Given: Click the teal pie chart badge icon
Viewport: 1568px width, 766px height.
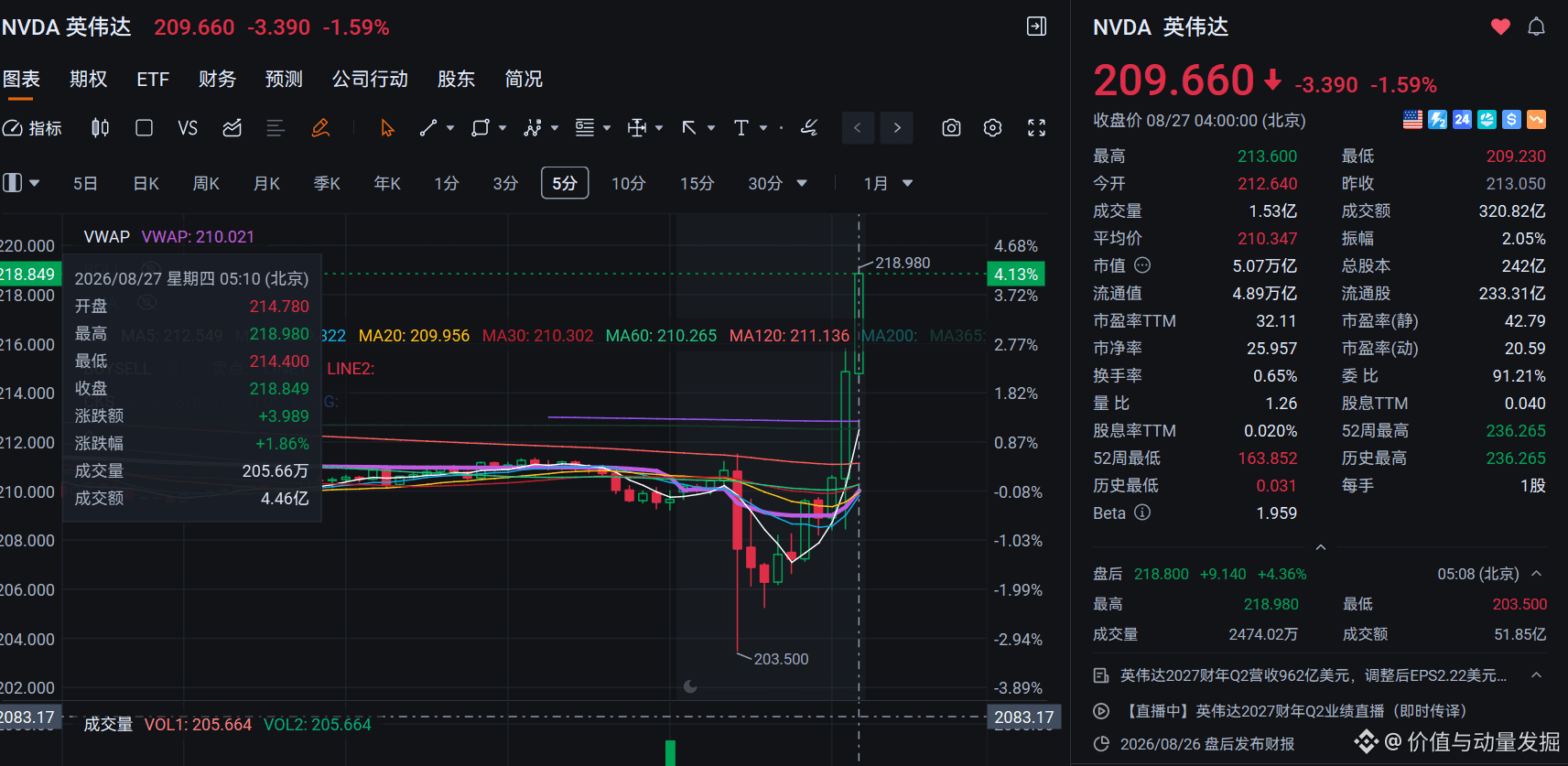Looking at the screenshot, I should (x=1487, y=120).
